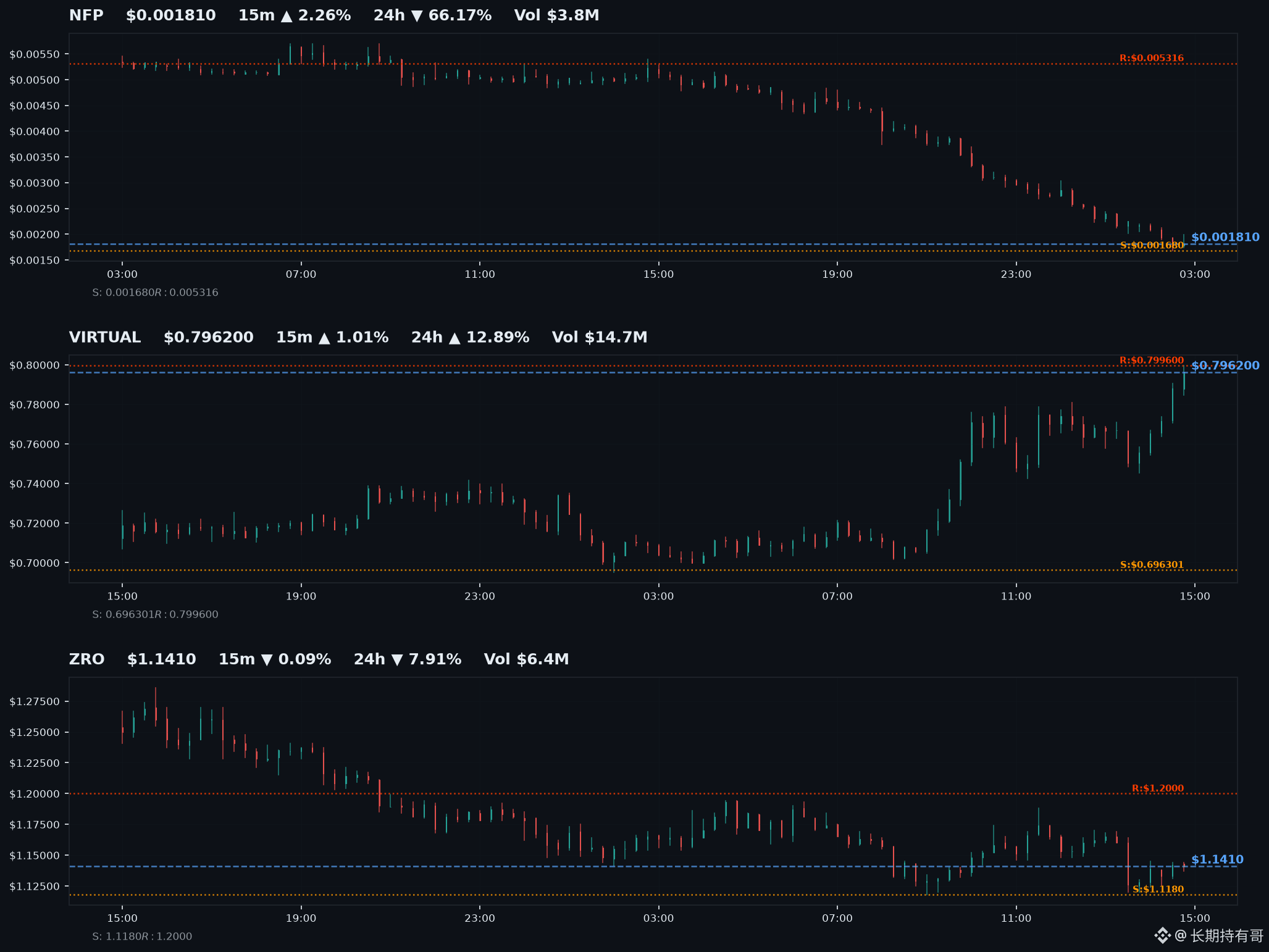Click the NFP ticker title
The height and width of the screenshot is (952, 1269).
[86, 15]
